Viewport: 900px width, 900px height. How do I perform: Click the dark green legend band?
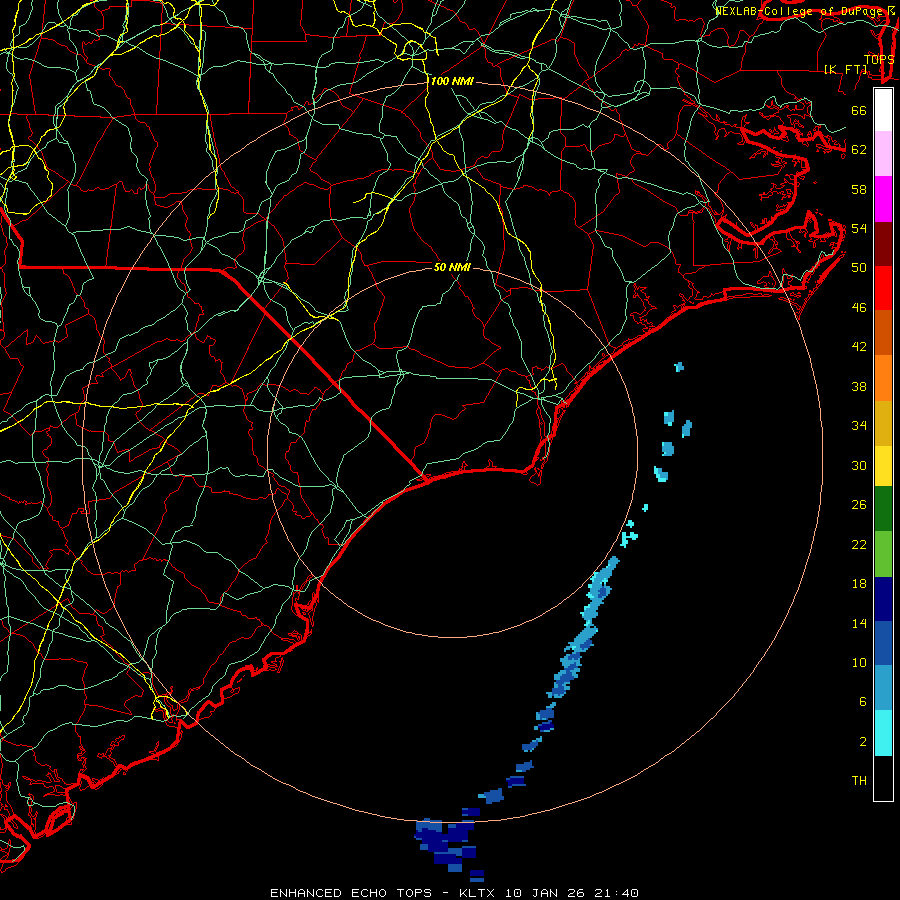click(883, 509)
